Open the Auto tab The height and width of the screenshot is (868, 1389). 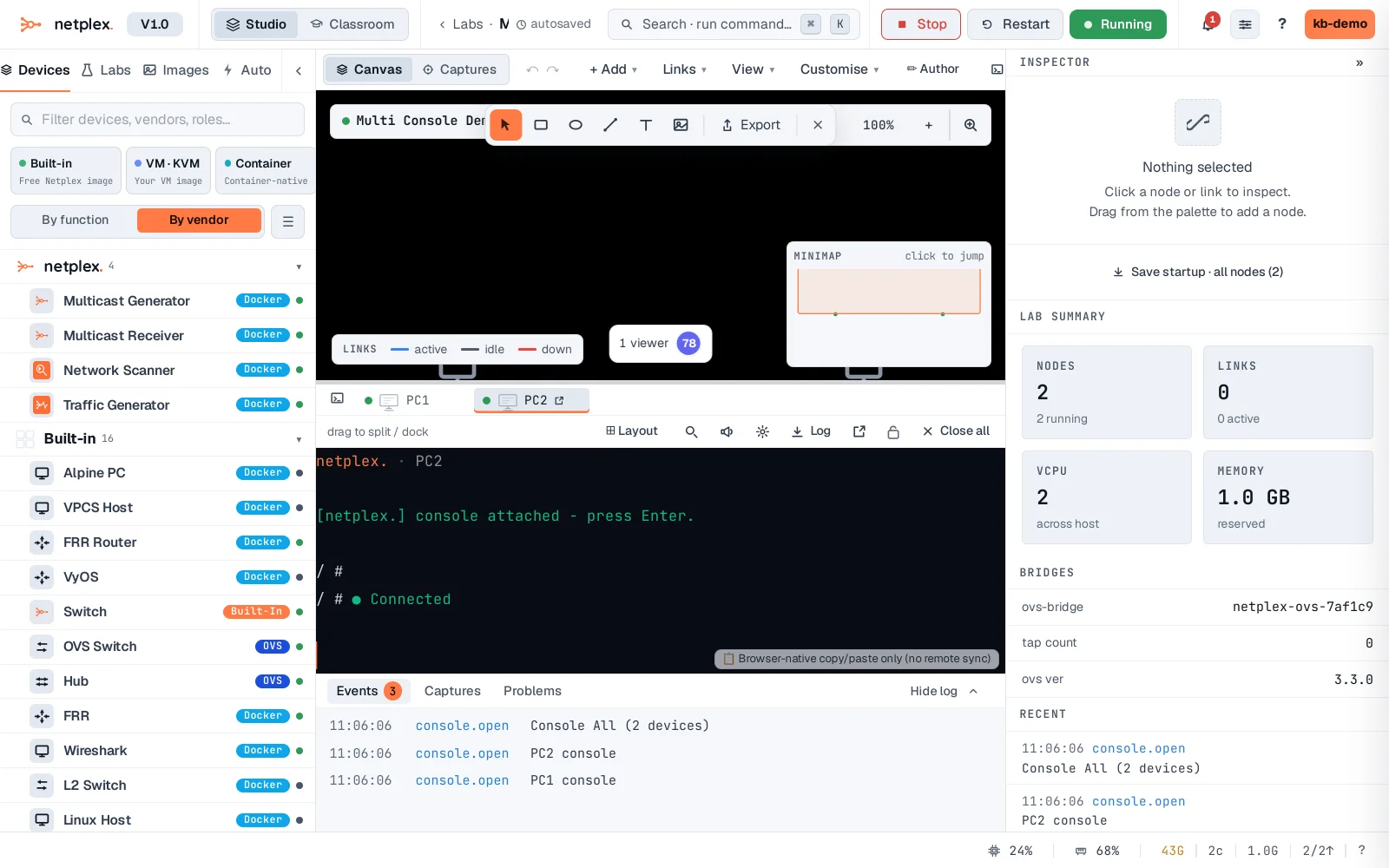click(247, 70)
